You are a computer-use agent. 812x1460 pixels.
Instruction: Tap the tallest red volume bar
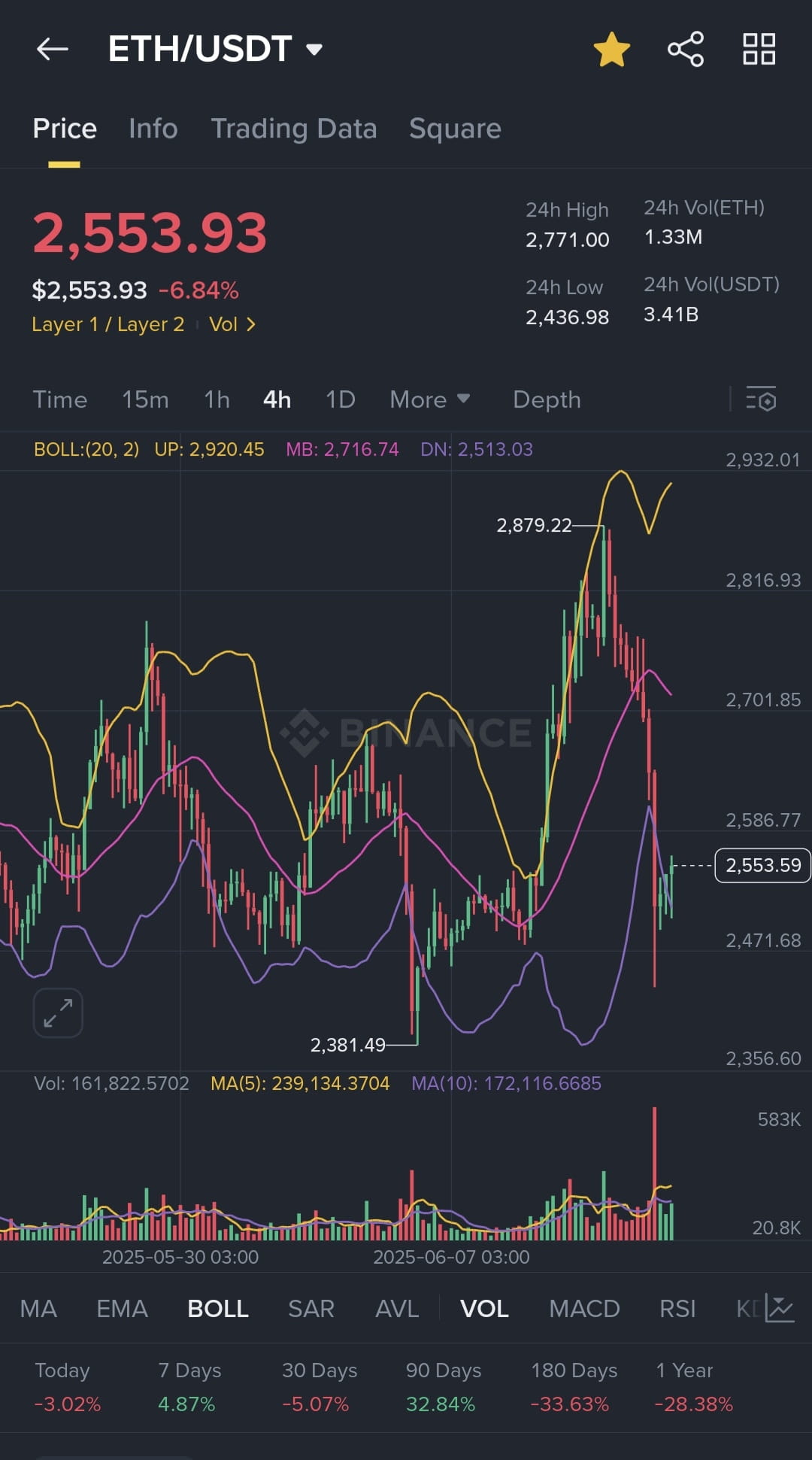pos(655,1173)
